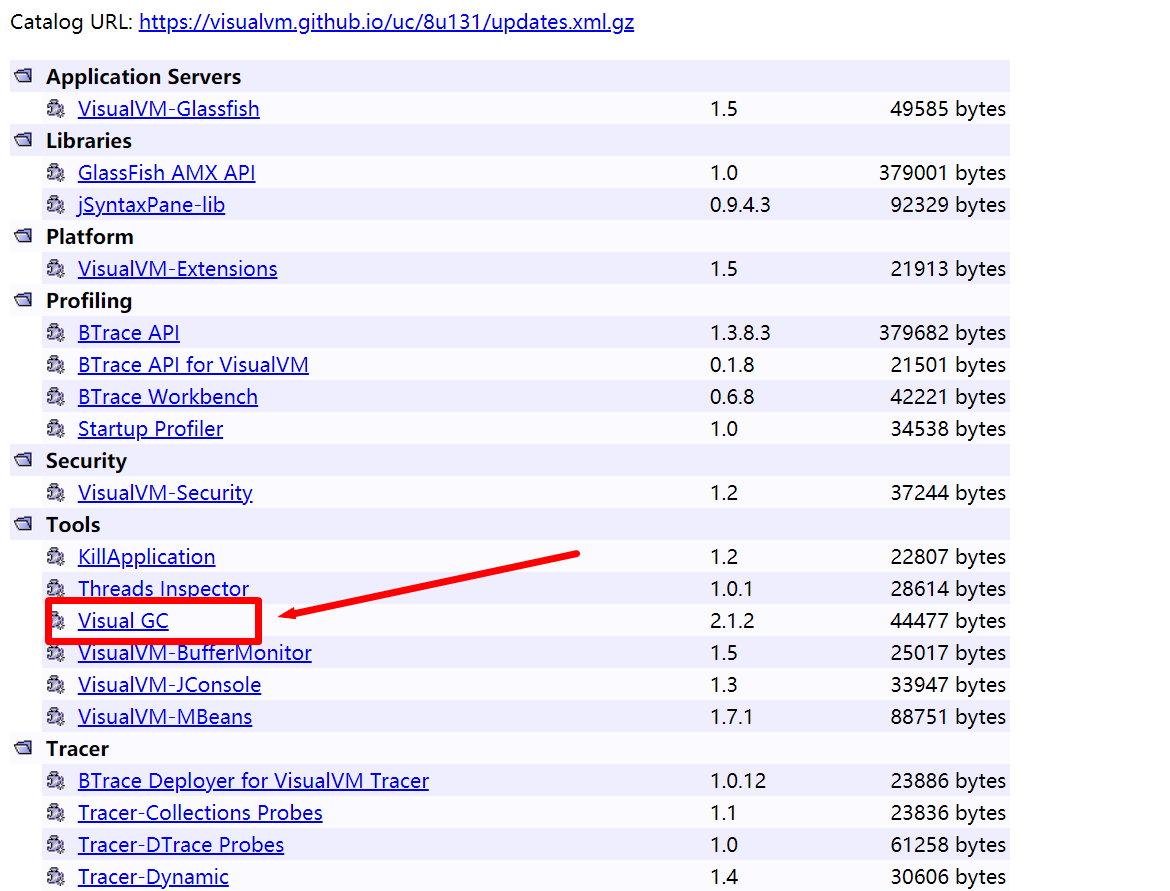Click the size value 22807 bytes
Viewport: 1170px width, 891px height.
click(948, 557)
